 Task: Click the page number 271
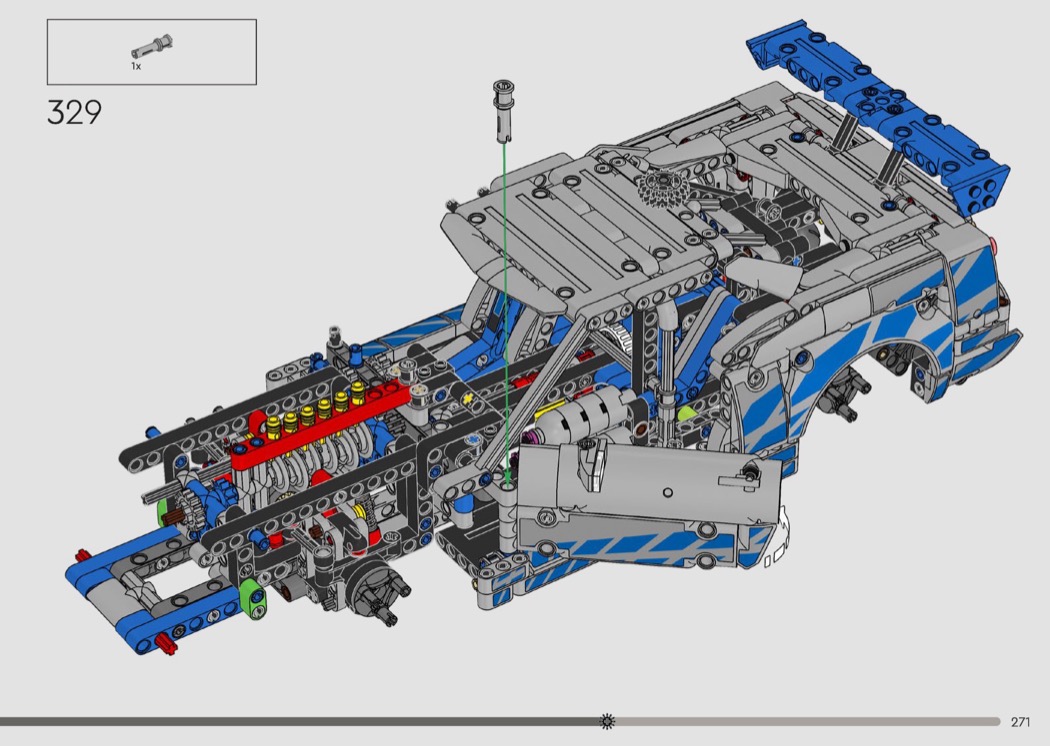coord(1020,722)
